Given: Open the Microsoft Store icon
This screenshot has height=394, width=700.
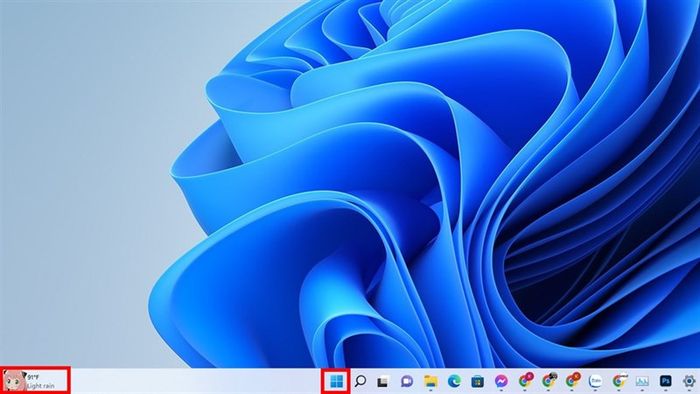Looking at the screenshot, I should (x=478, y=382).
